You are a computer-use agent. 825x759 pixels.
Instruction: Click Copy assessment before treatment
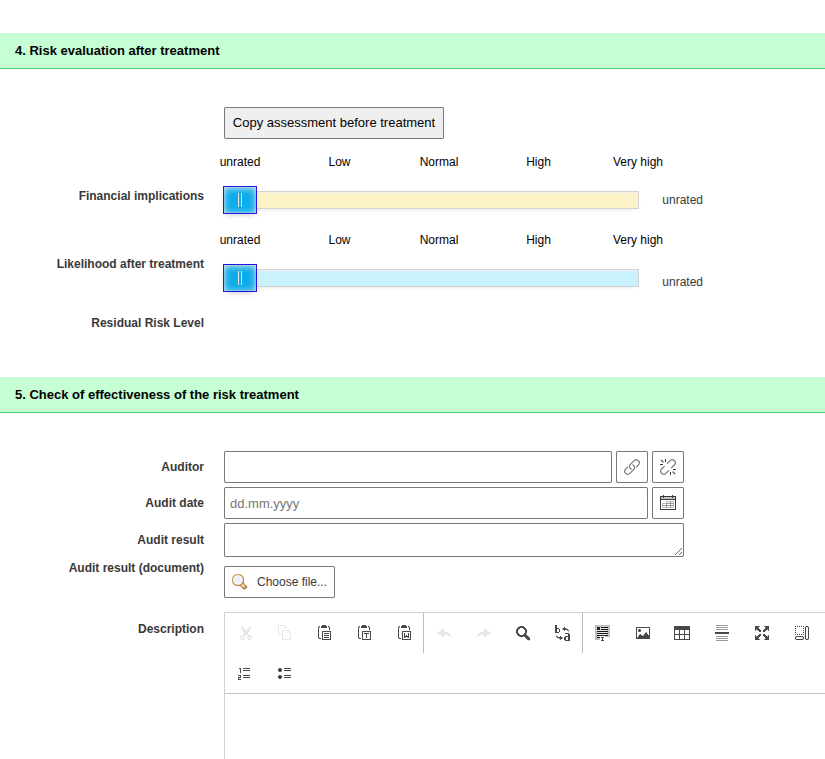(x=333, y=122)
